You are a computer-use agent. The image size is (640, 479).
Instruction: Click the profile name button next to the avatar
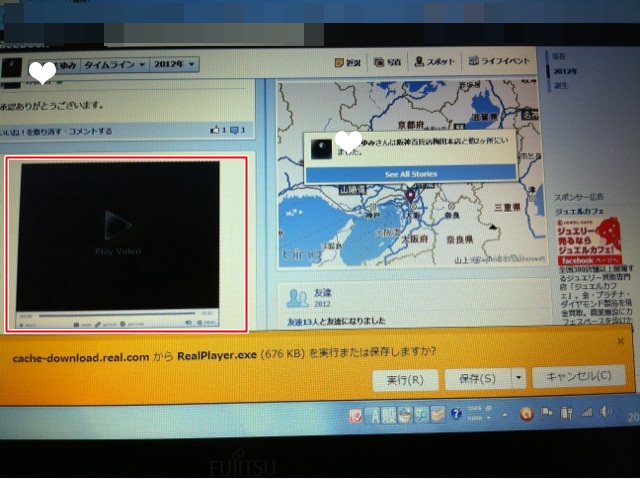coord(53,65)
